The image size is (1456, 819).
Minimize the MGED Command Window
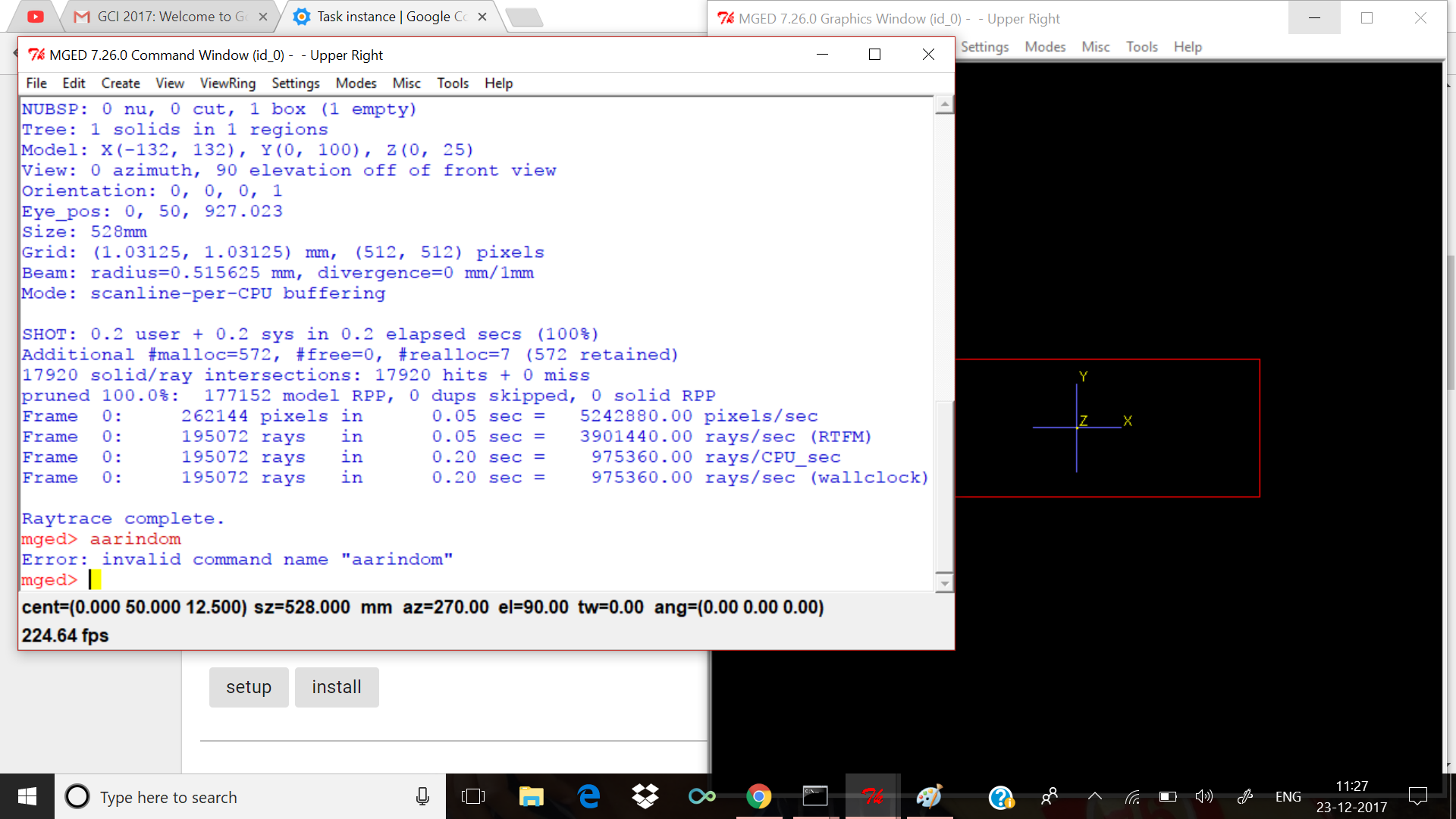(x=822, y=55)
